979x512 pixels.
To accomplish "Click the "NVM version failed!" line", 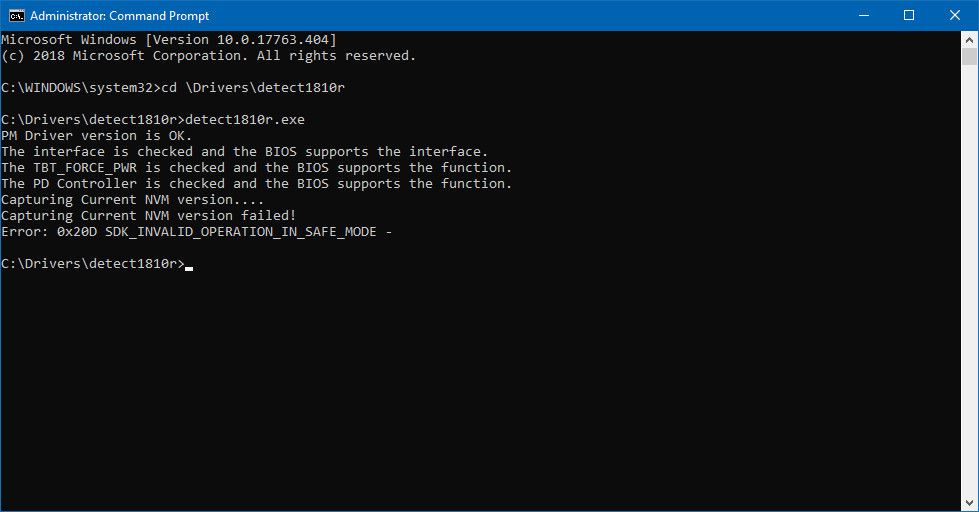I will tap(148, 216).
